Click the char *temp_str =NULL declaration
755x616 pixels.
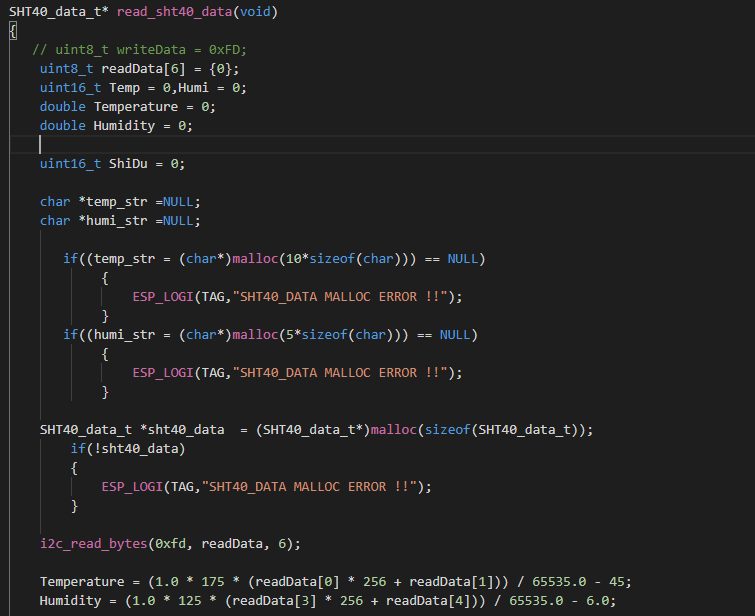tap(120, 202)
